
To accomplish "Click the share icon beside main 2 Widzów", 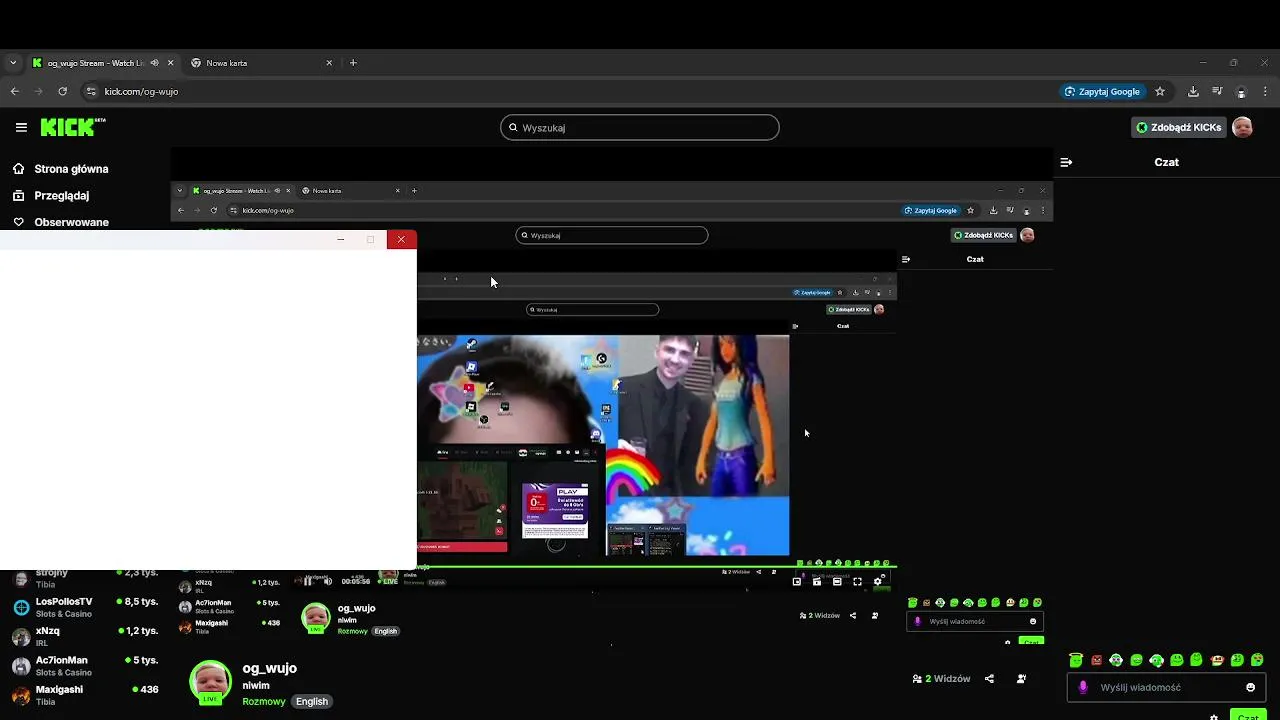I will (x=989, y=679).
